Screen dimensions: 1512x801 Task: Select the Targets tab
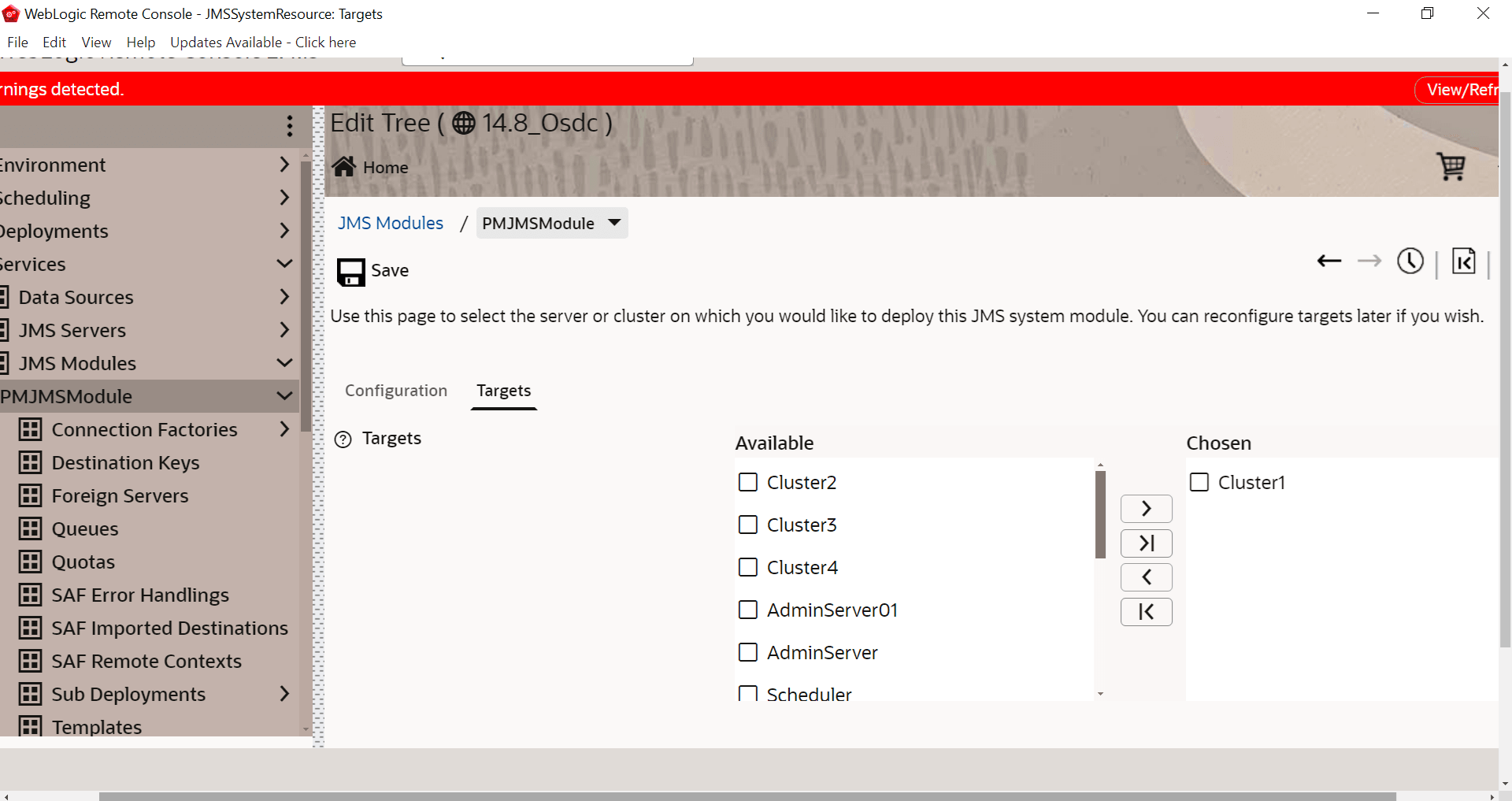coord(504,391)
